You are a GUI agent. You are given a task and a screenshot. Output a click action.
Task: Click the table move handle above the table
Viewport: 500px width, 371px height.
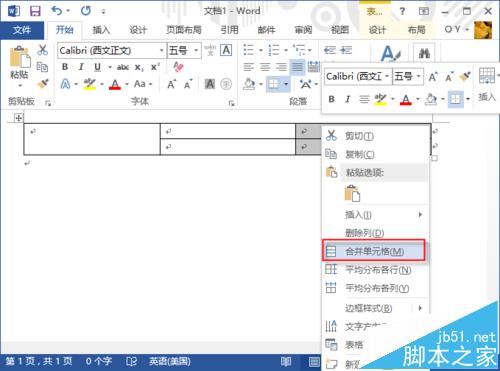(18, 118)
